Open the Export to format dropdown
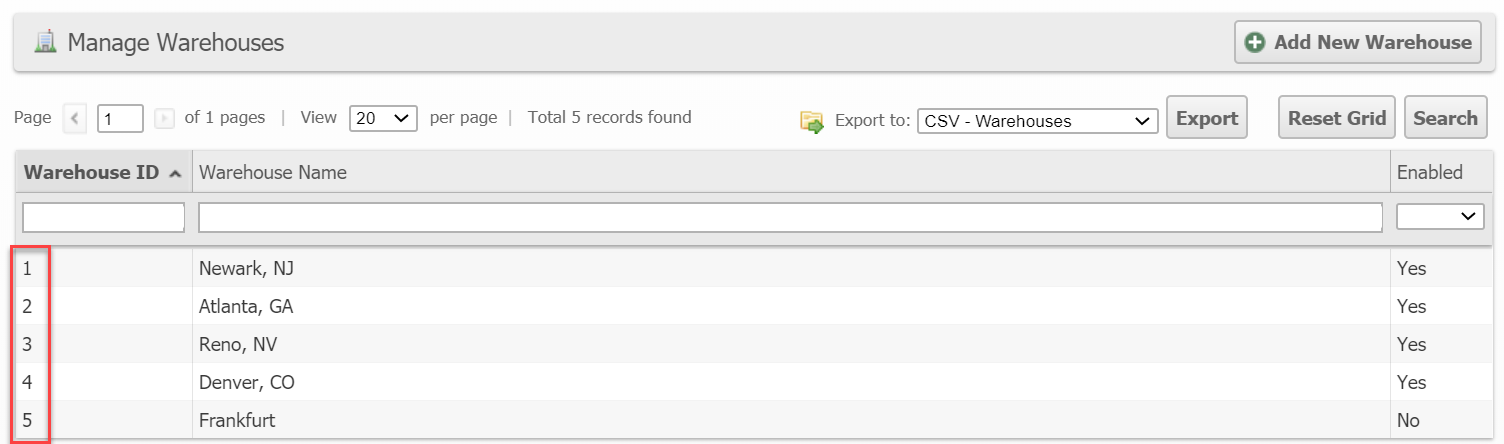The width and height of the screenshot is (1504, 444). [1037, 121]
